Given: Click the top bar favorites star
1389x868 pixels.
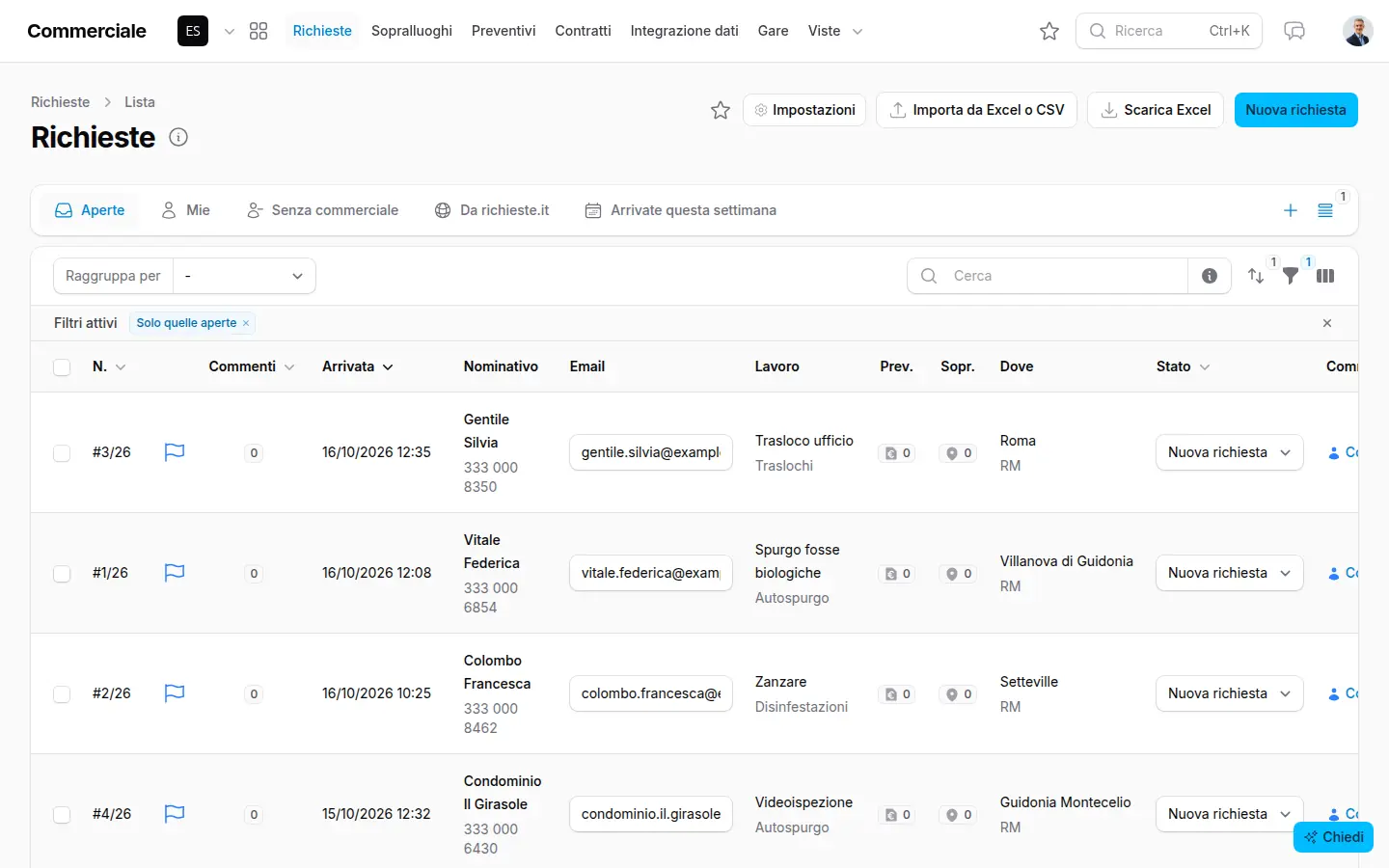Looking at the screenshot, I should 1049,31.
